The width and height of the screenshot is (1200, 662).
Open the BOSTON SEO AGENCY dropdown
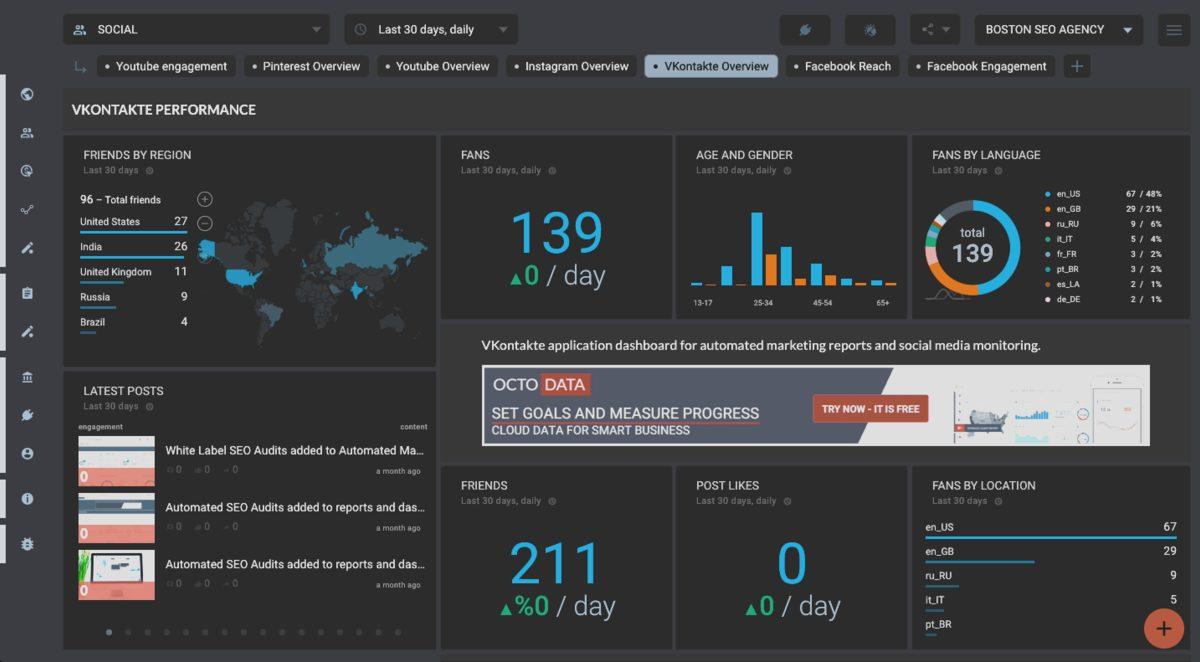click(1058, 30)
